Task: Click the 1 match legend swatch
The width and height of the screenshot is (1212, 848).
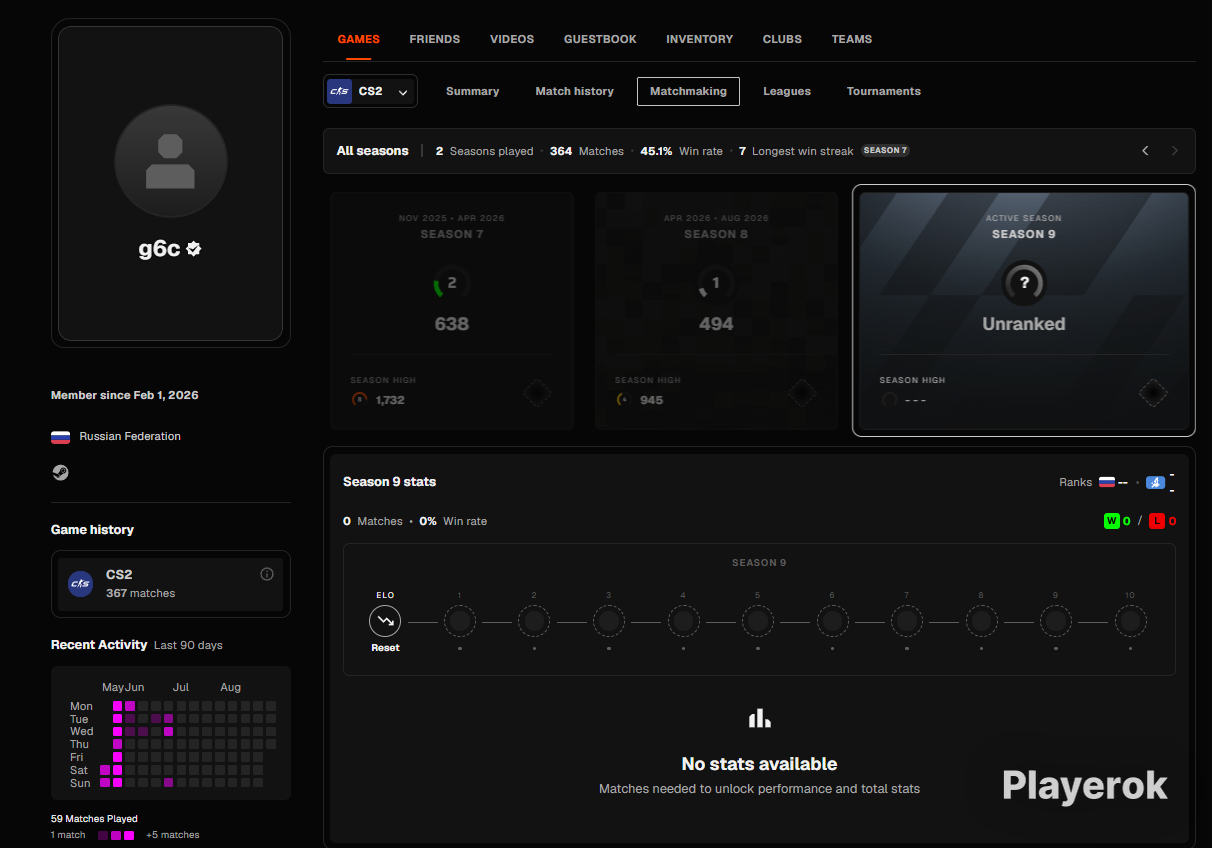Action: point(103,835)
